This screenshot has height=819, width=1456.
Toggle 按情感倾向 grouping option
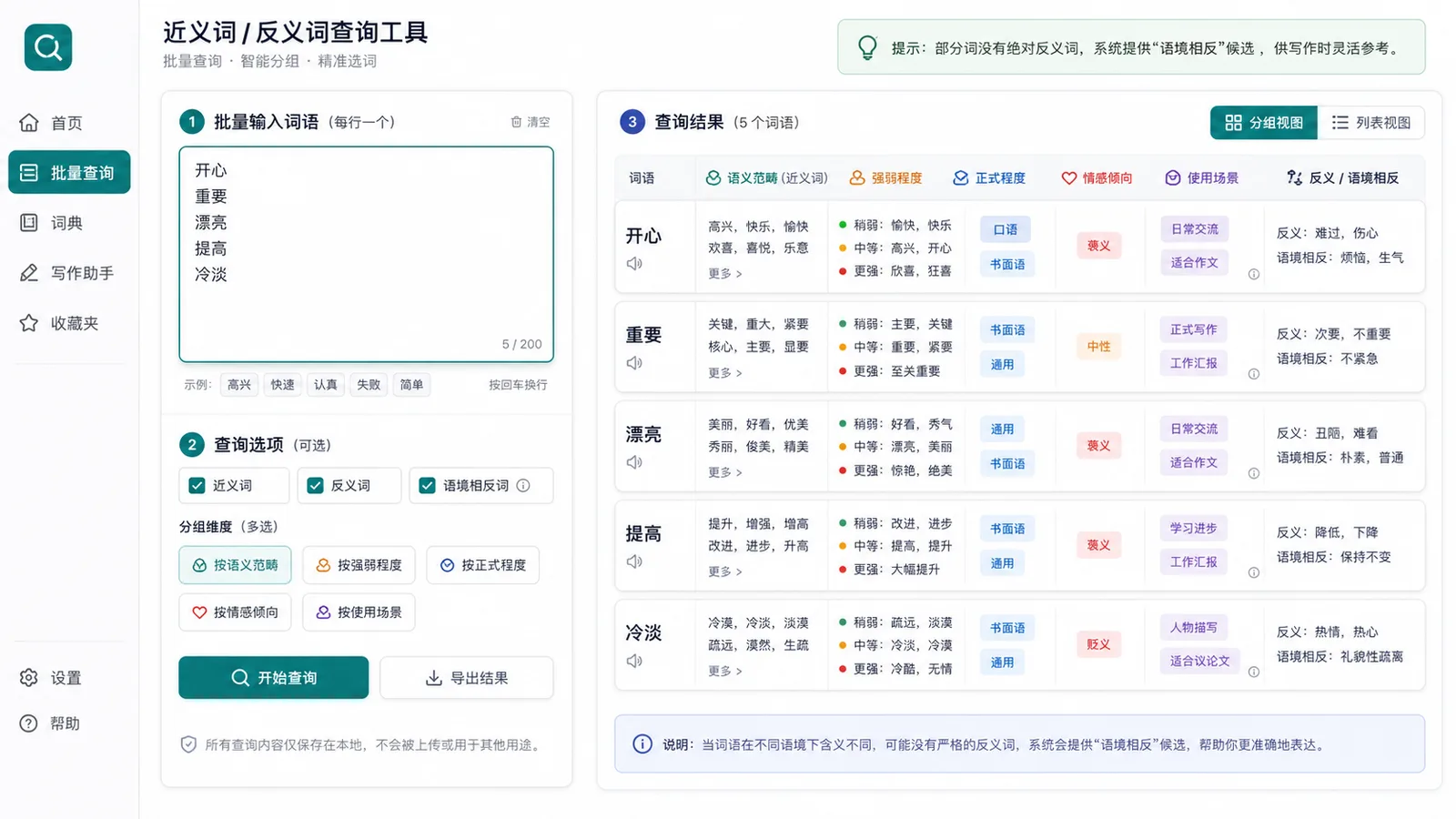pos(235,612)
